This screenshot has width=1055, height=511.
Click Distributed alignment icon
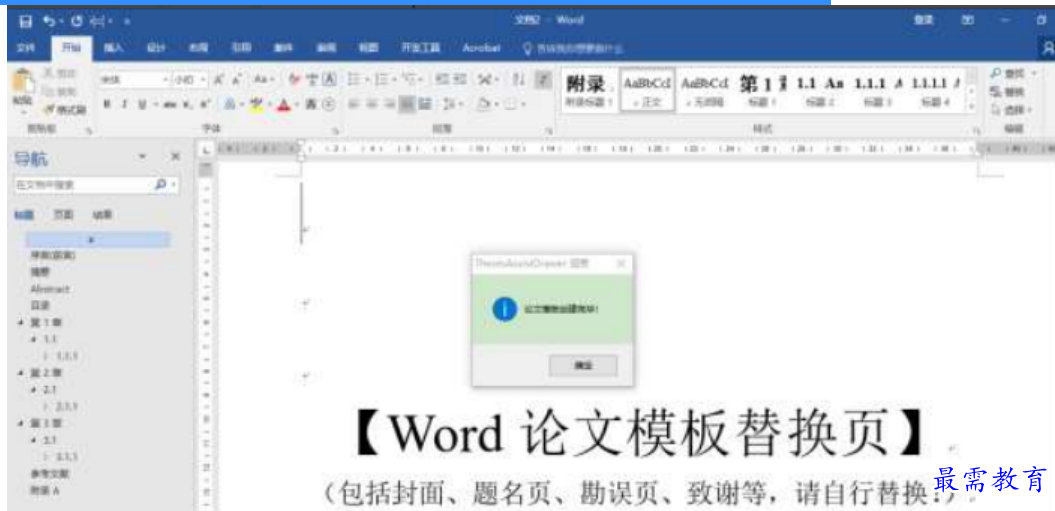click(x=425, y=104)
